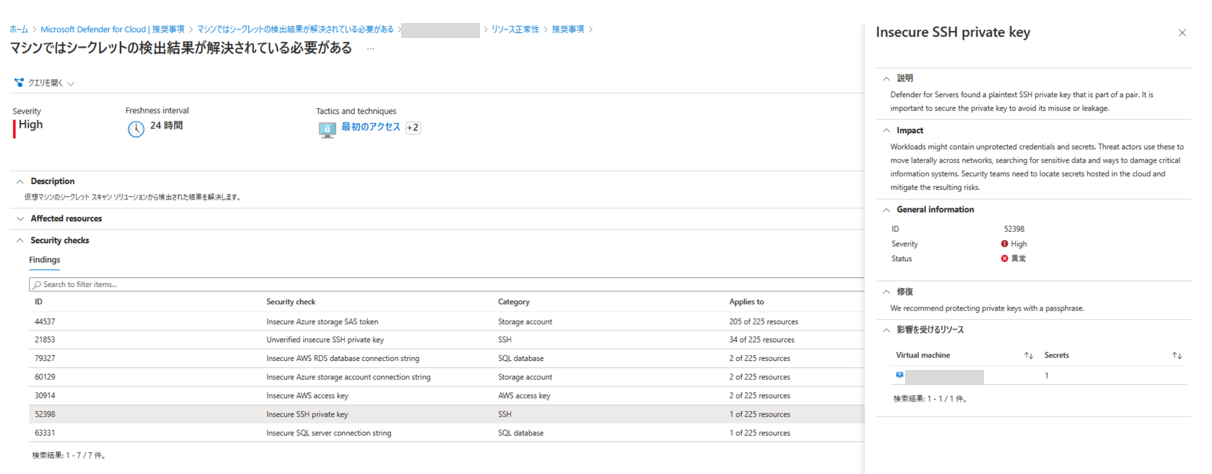Click 検索結果: 1 - 7 / 7 件 footer text
1212x474 pixels.
point(68,455)
